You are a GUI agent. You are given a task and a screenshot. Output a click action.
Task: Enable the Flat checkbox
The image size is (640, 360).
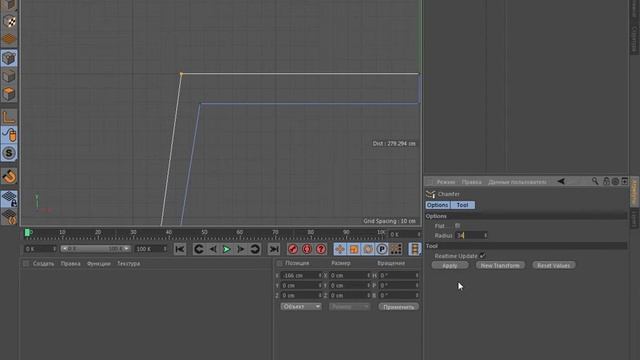coord(458,226)
